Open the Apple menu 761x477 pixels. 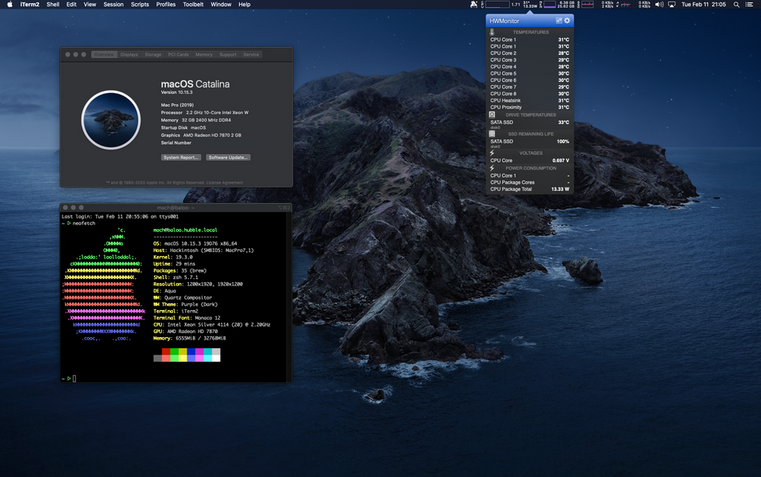[x=10, y=4]
